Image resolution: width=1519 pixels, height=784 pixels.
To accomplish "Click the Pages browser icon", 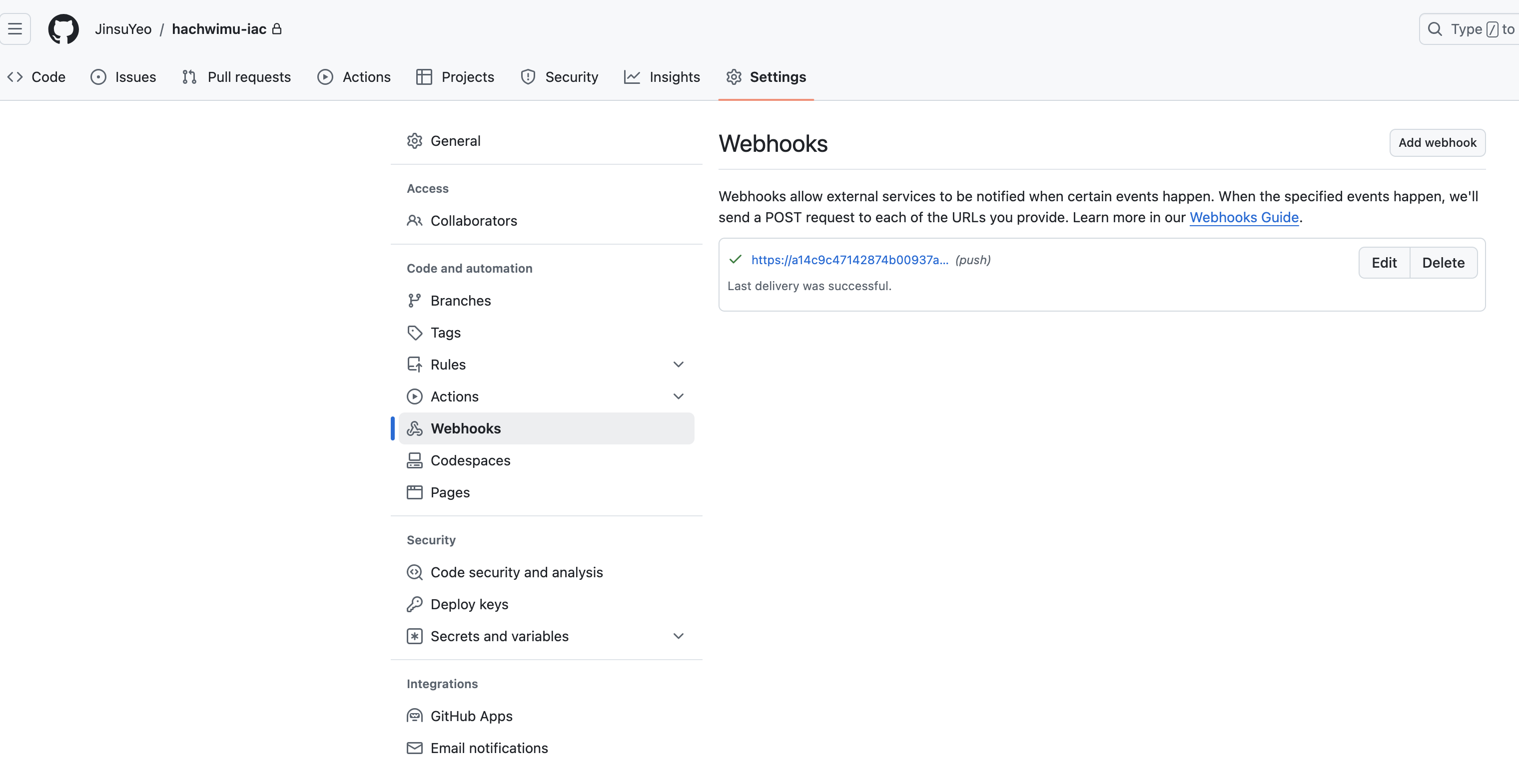I will [x=415, y=492].
